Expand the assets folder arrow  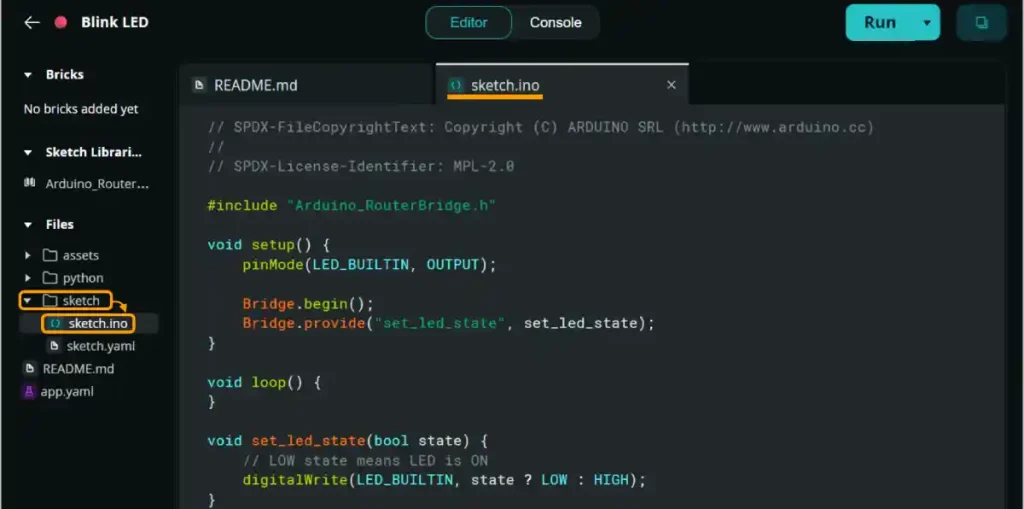click(x=27, y=255)
